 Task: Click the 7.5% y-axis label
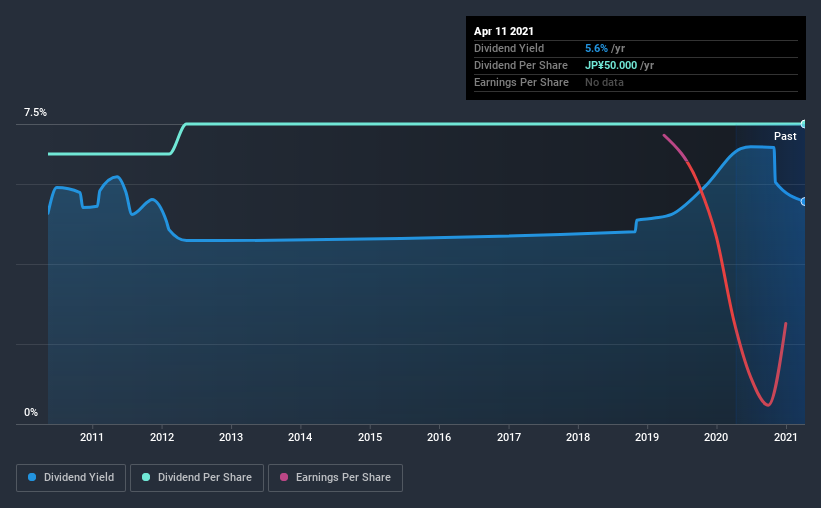point(35,113)
